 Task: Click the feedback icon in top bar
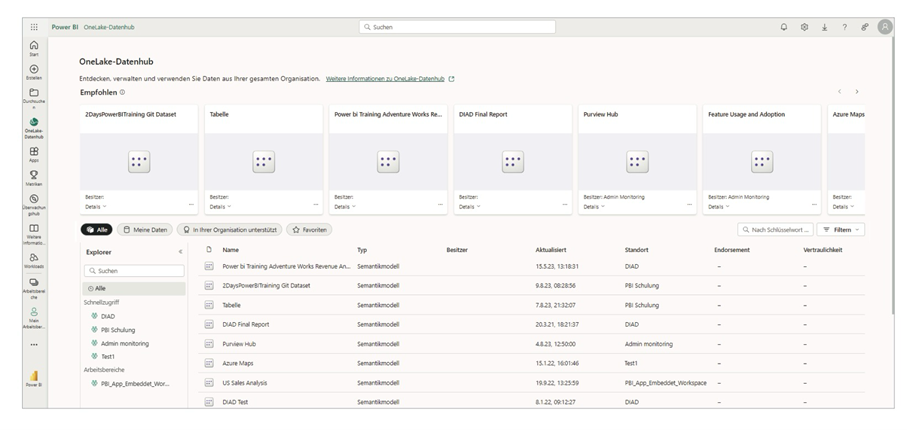coord(865,27)
